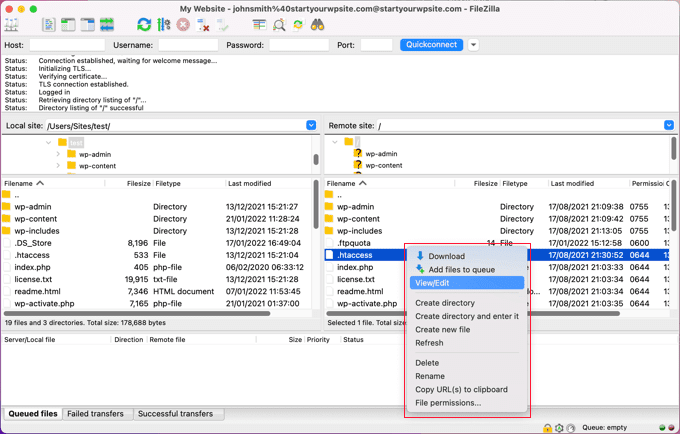Click the speed limits icon in status bar
Image resolution: width=680 pixels, height=434 pixels.
(571, 428)
